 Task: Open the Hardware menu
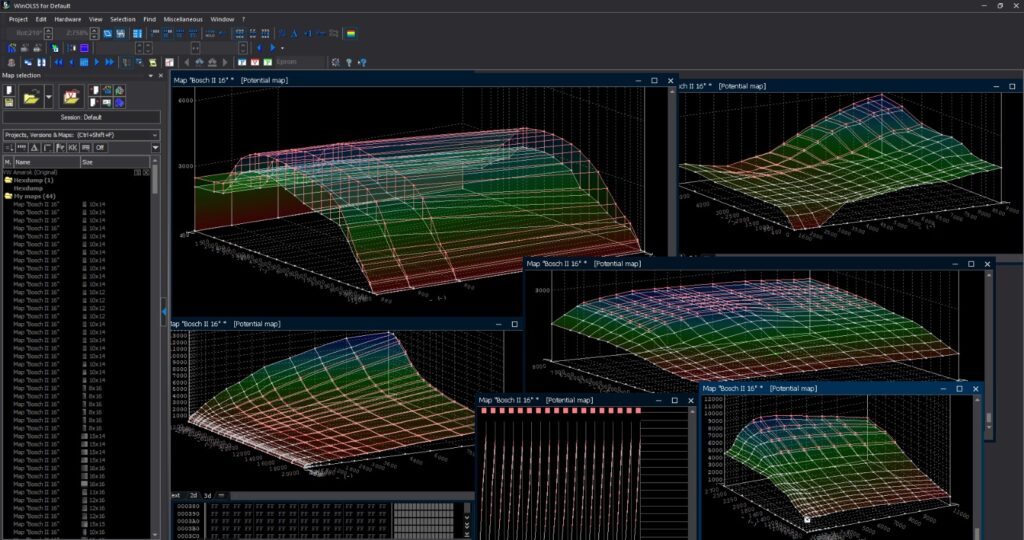pos(68,19)
